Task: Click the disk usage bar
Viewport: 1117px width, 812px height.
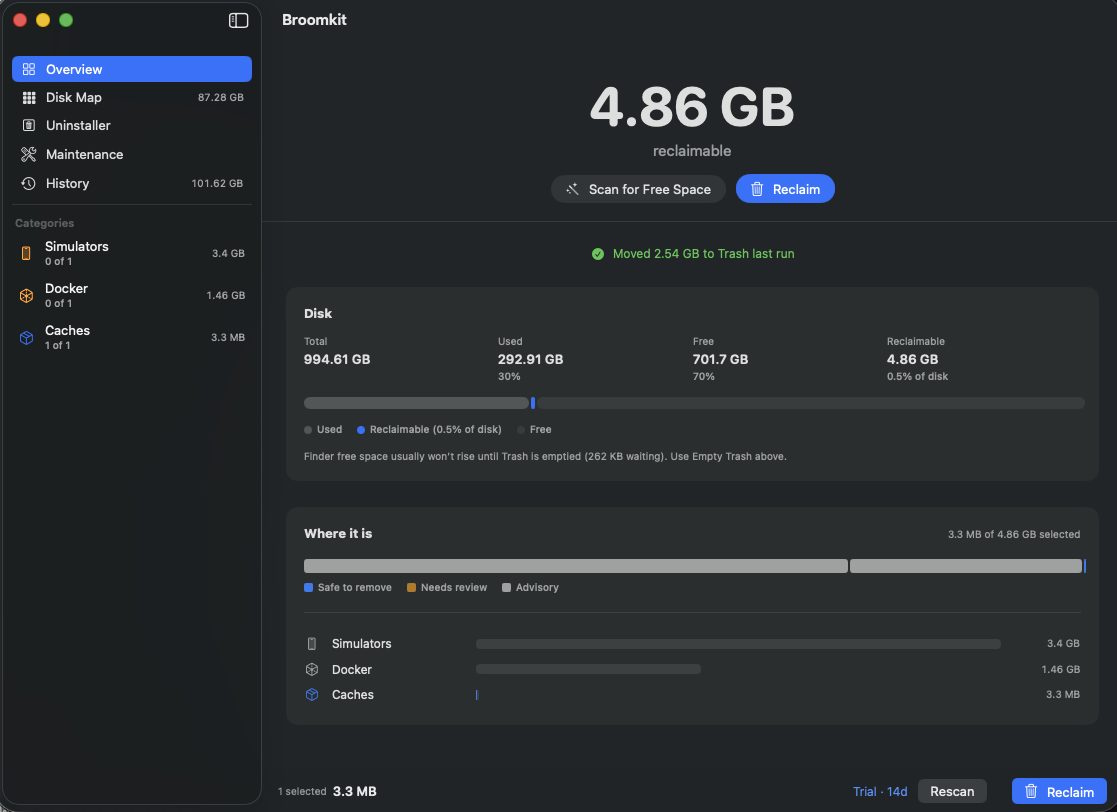Action: coord(694,403)
